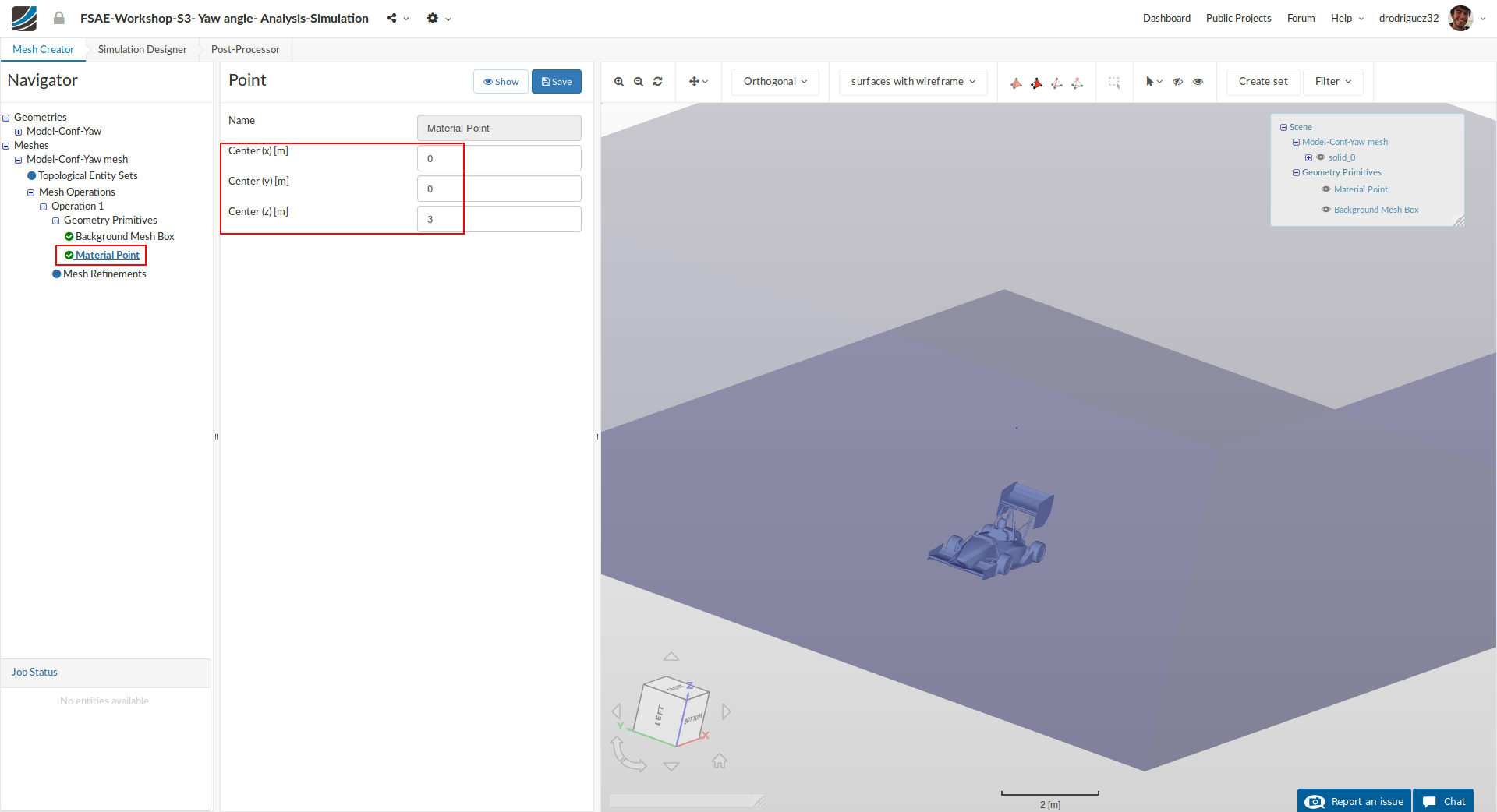Screen dimensions: 1497x812
Task: Open the project settings gear menu
Action: (x=438, y=18)
